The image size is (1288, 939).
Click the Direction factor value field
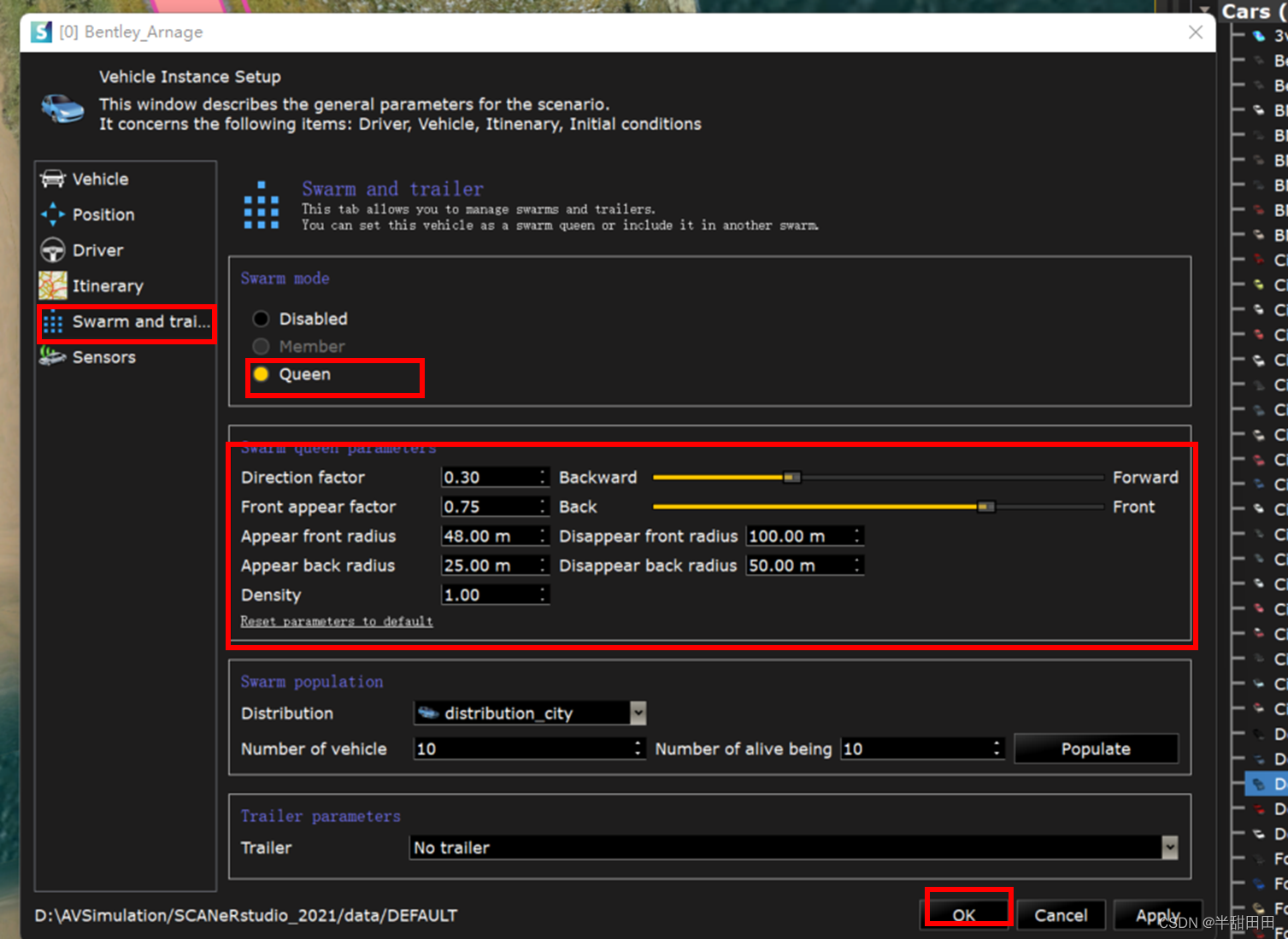point(495,478)
